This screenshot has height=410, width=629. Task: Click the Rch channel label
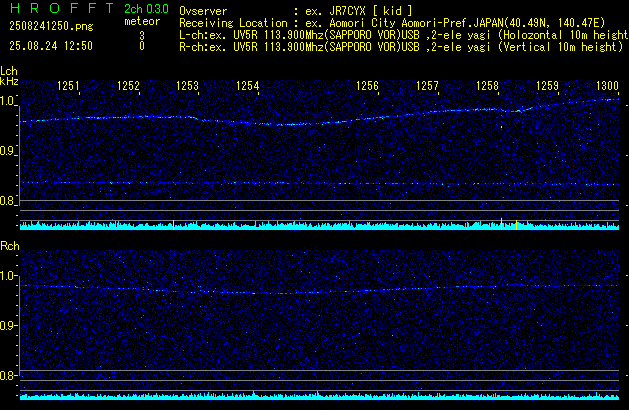pyautogui.click(x=10, y=246)
